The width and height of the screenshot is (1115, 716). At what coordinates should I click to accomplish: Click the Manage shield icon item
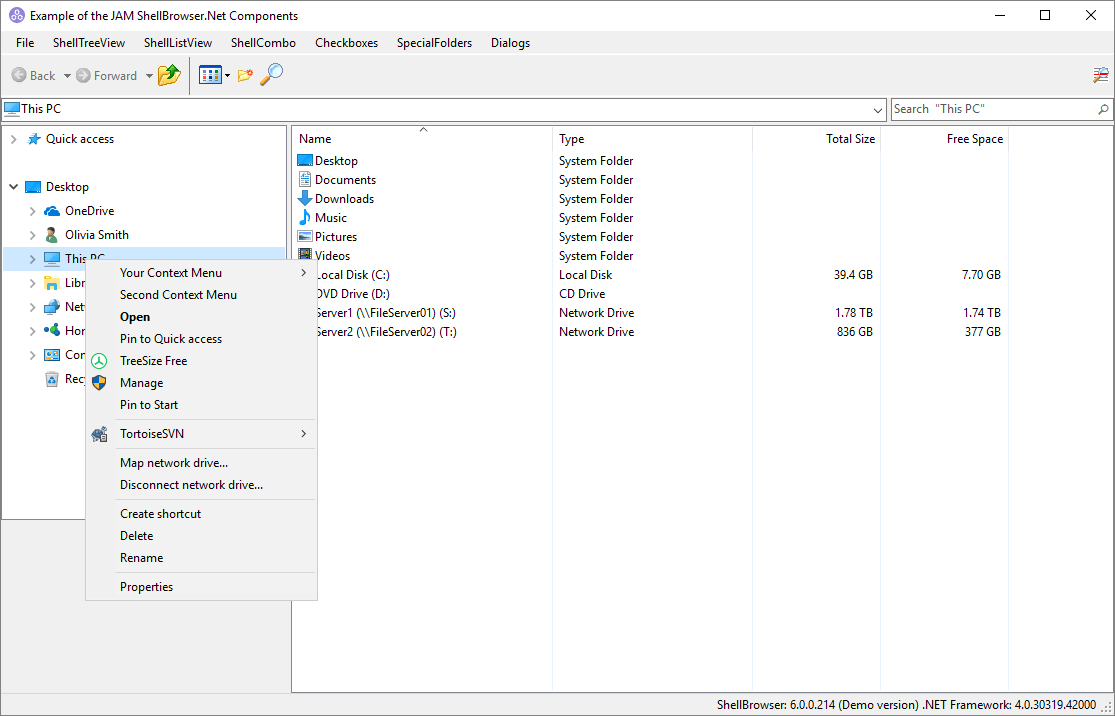[99, 383]
